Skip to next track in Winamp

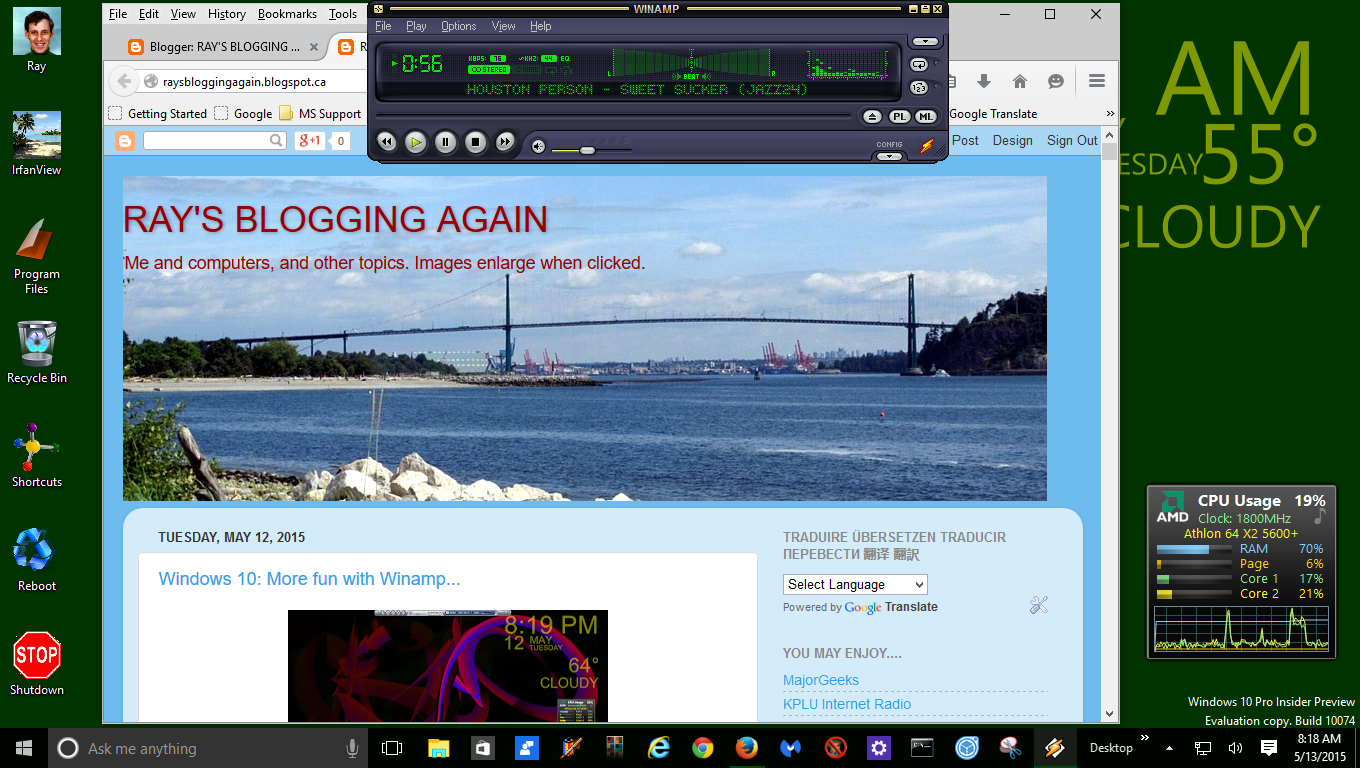(x=506, y=142)
